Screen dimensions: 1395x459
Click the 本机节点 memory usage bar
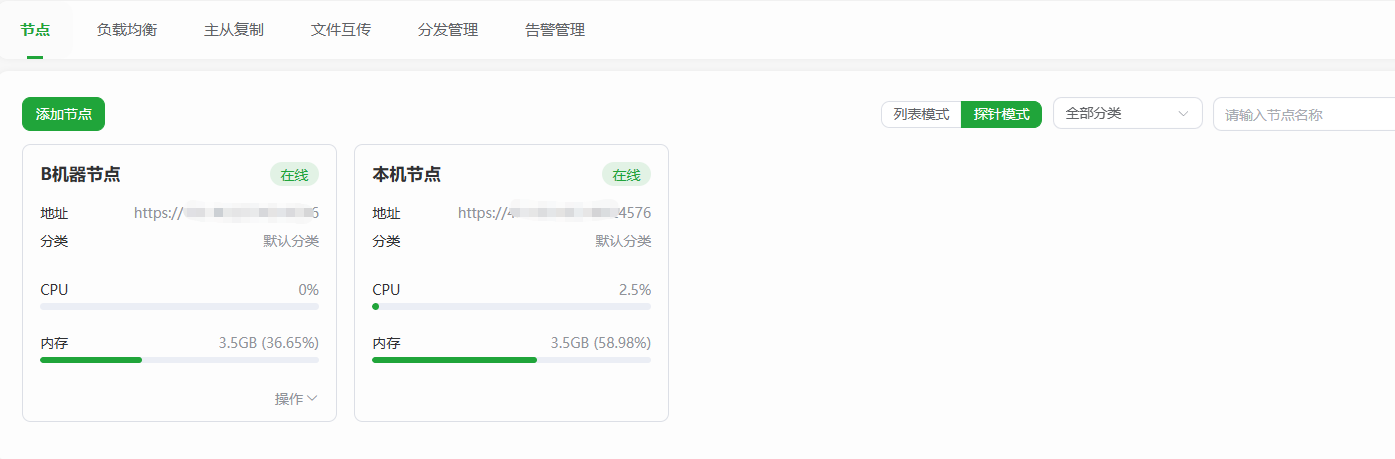[x=511, y=359]
